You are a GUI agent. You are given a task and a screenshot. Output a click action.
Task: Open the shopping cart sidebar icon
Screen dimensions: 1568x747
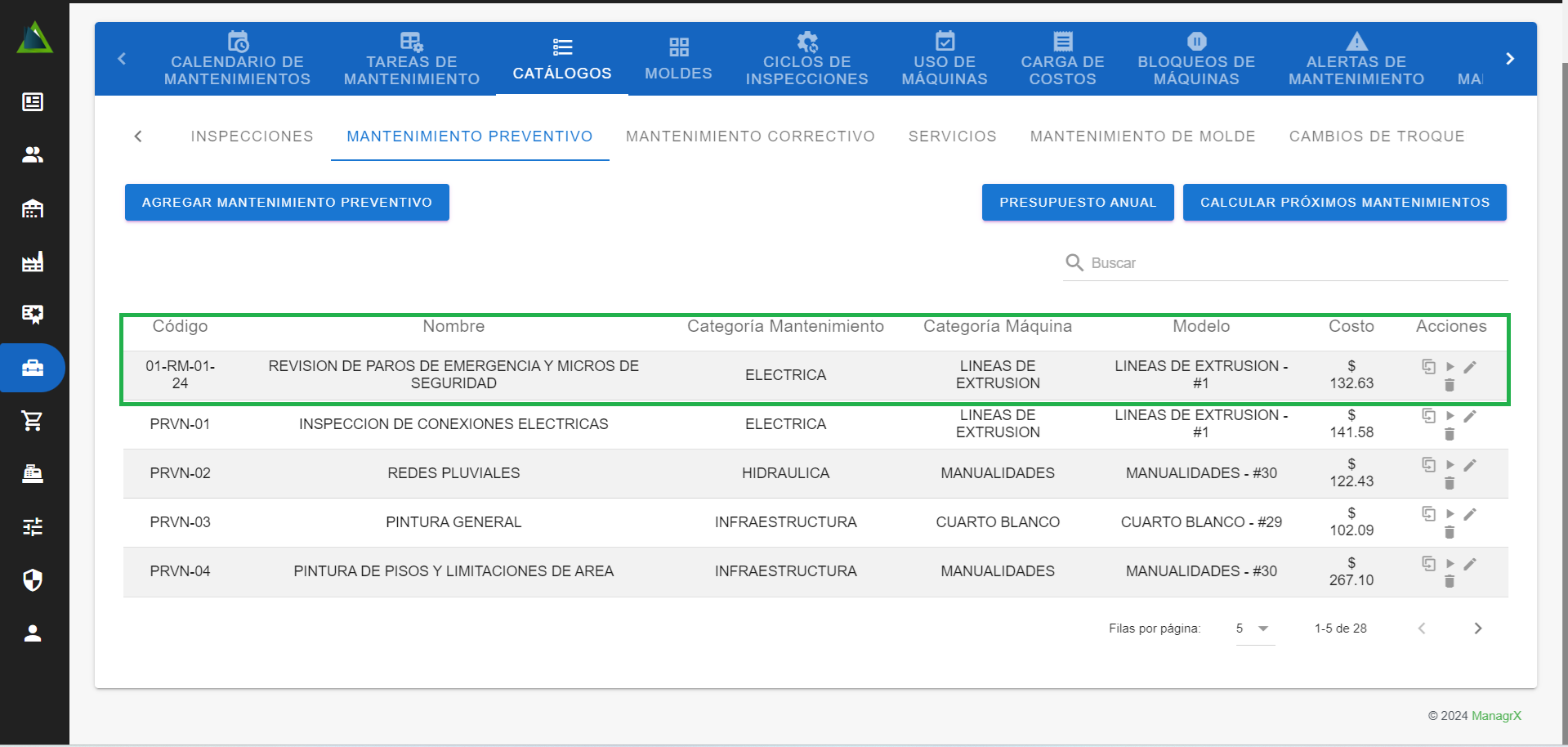(x=33, y=421)
